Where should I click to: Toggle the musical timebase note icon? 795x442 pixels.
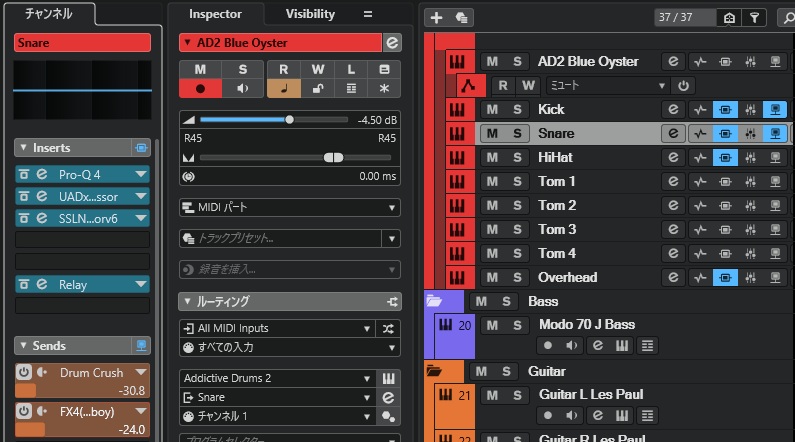click(x=283, y=89)
